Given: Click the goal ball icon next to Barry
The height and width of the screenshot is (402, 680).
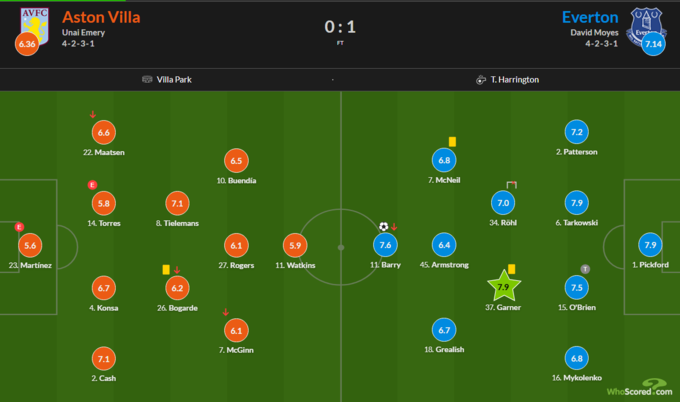Looking at the screenshot, I should pyautogui.click(x=383, y=226).
